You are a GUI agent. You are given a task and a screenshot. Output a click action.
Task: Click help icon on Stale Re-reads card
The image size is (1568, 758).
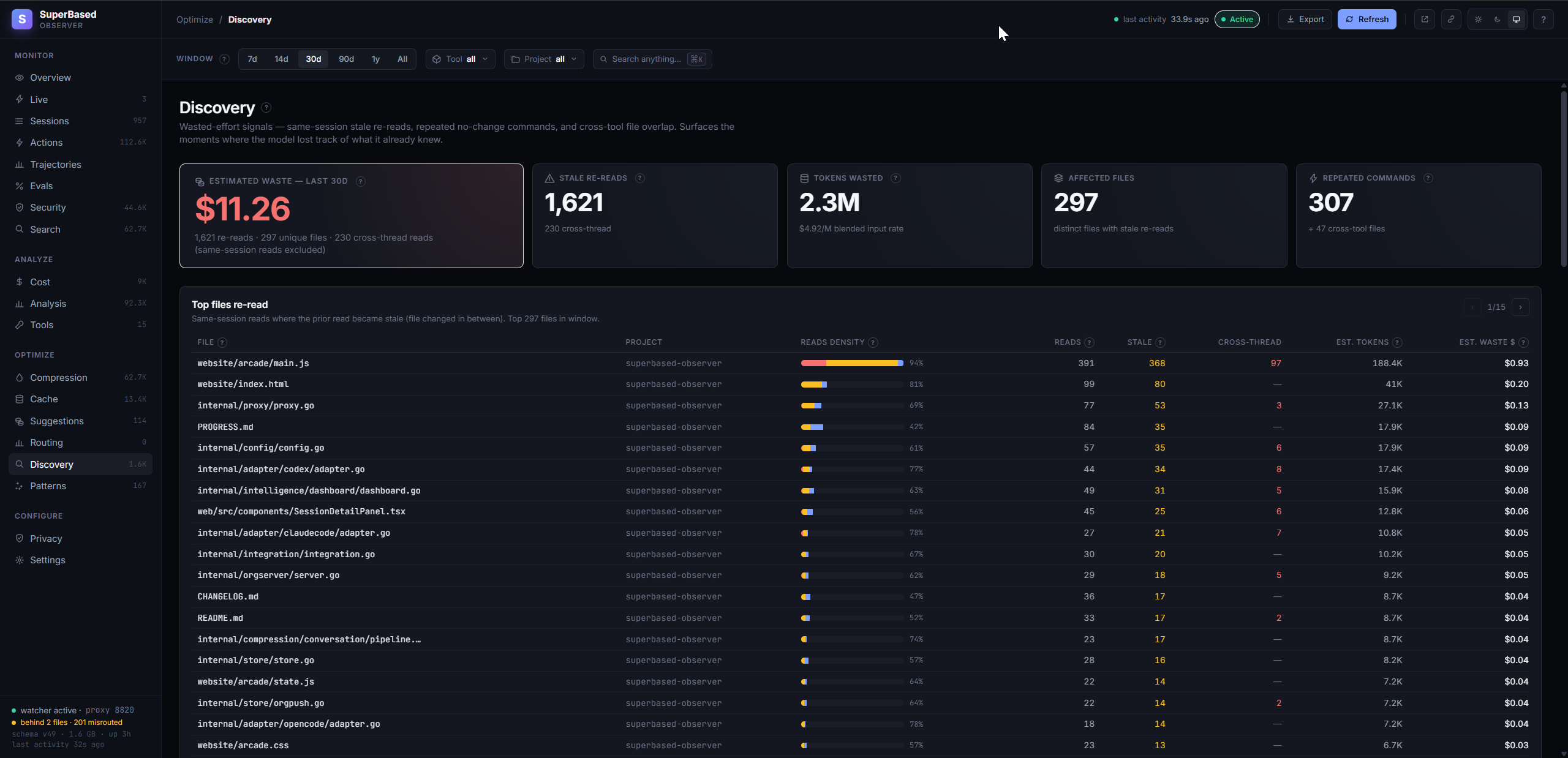pyautogui.click(x=640, y=178)
